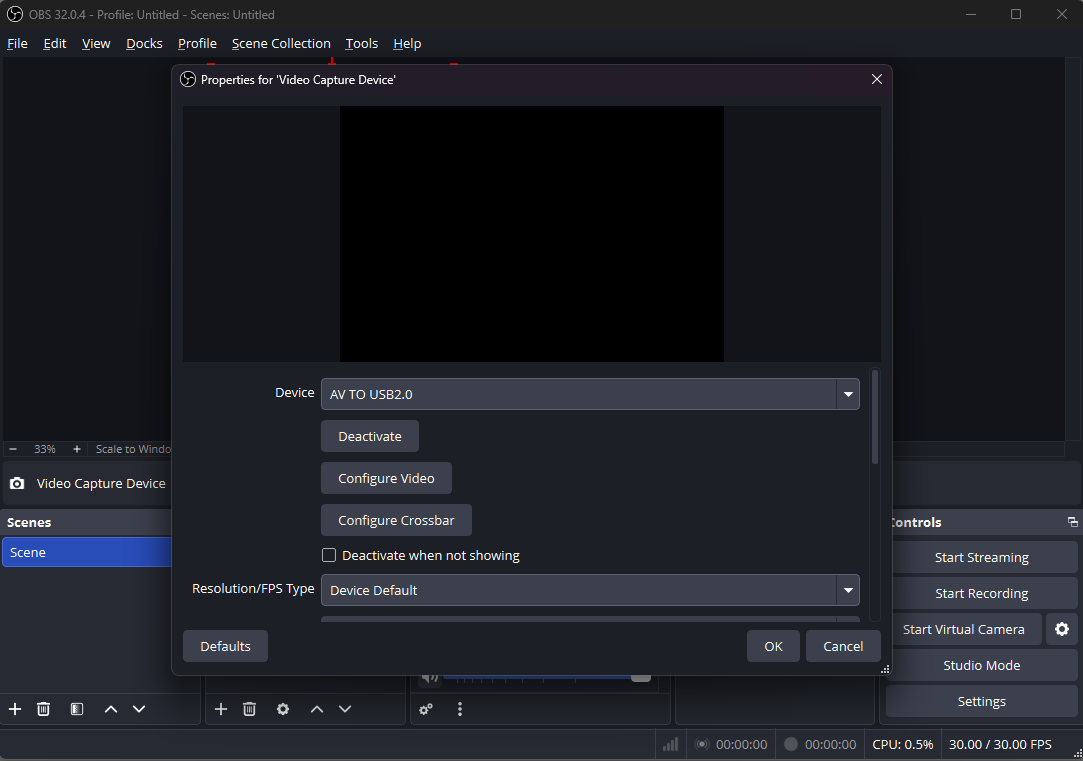Add a new scene with the plus icon
Image resolution: width=1083 pixels, height=761 pixels.
coord(15,709)
